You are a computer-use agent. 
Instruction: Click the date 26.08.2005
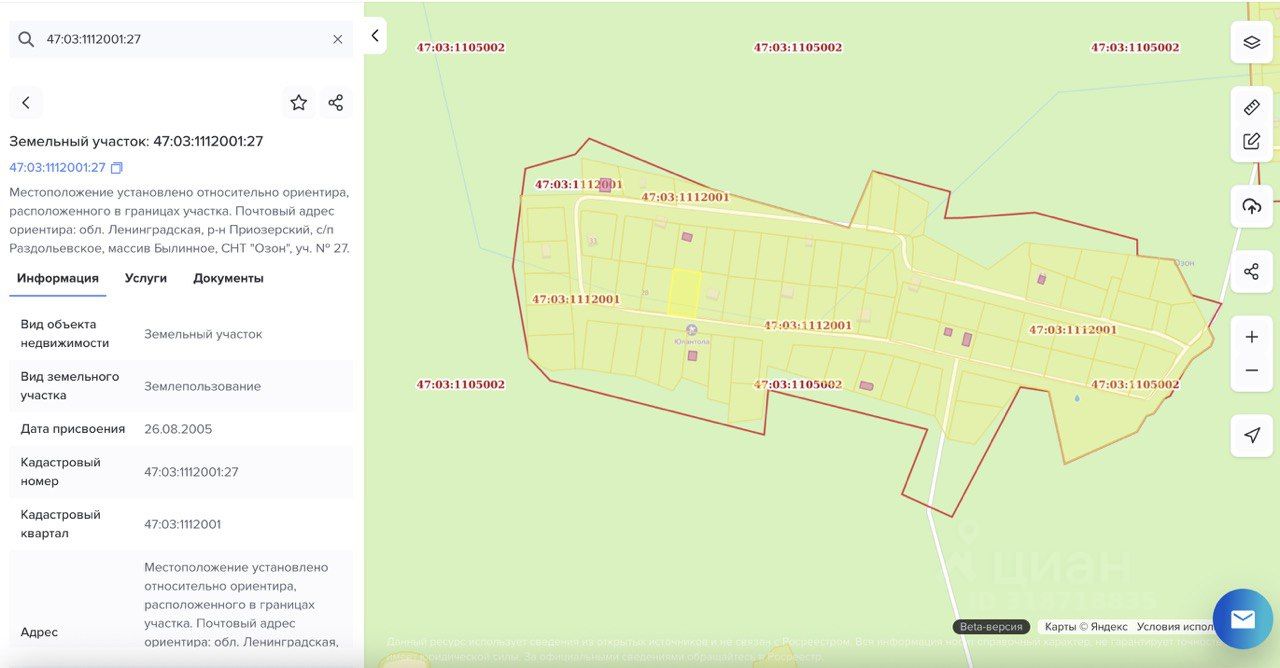(x=178, y=429)
